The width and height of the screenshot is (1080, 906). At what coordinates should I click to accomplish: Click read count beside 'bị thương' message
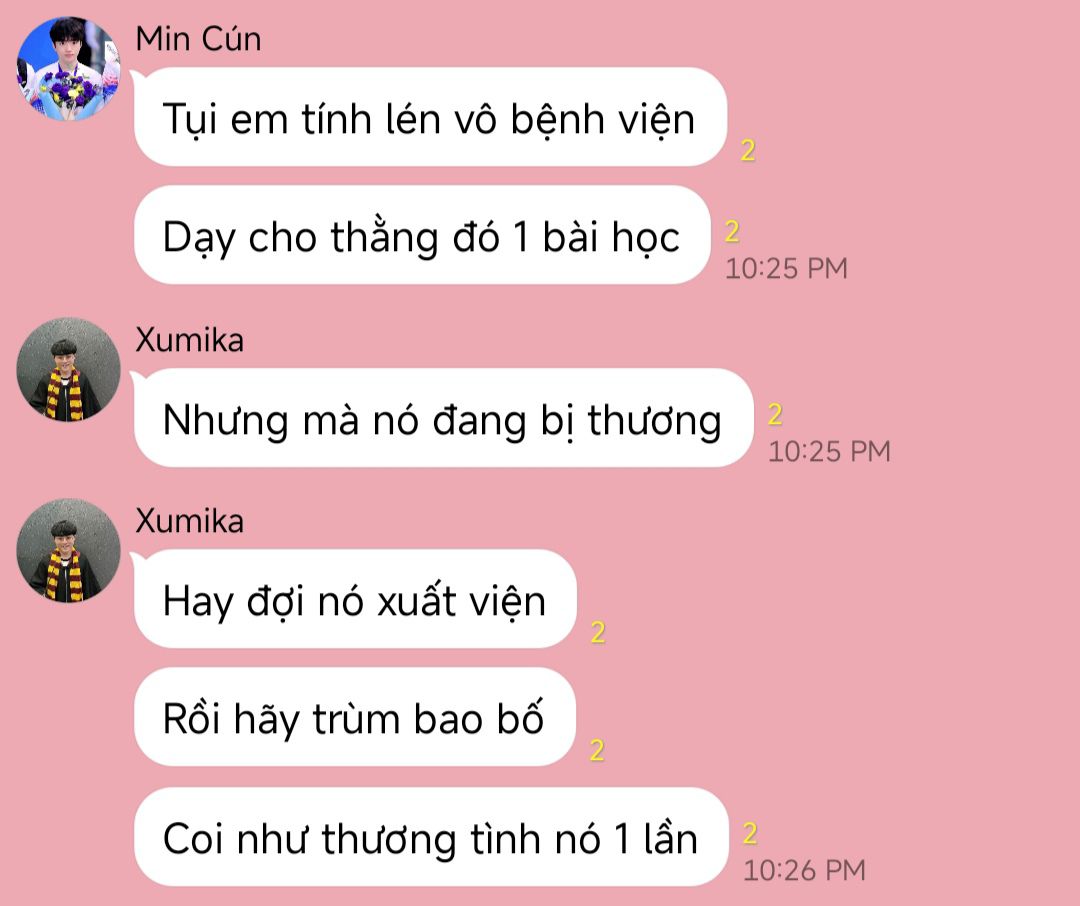click(x=776, y=415)
